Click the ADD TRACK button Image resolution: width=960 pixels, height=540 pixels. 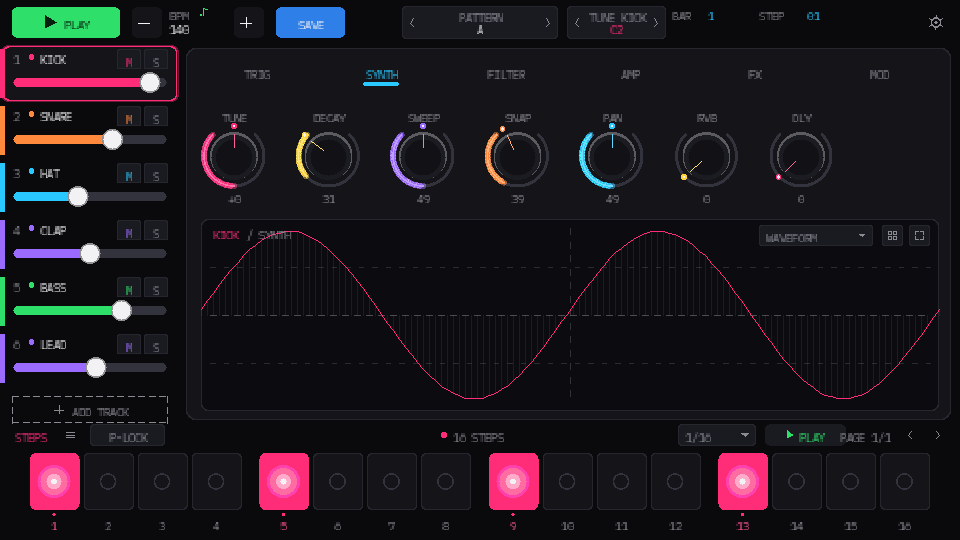click(x=90, y=410)
